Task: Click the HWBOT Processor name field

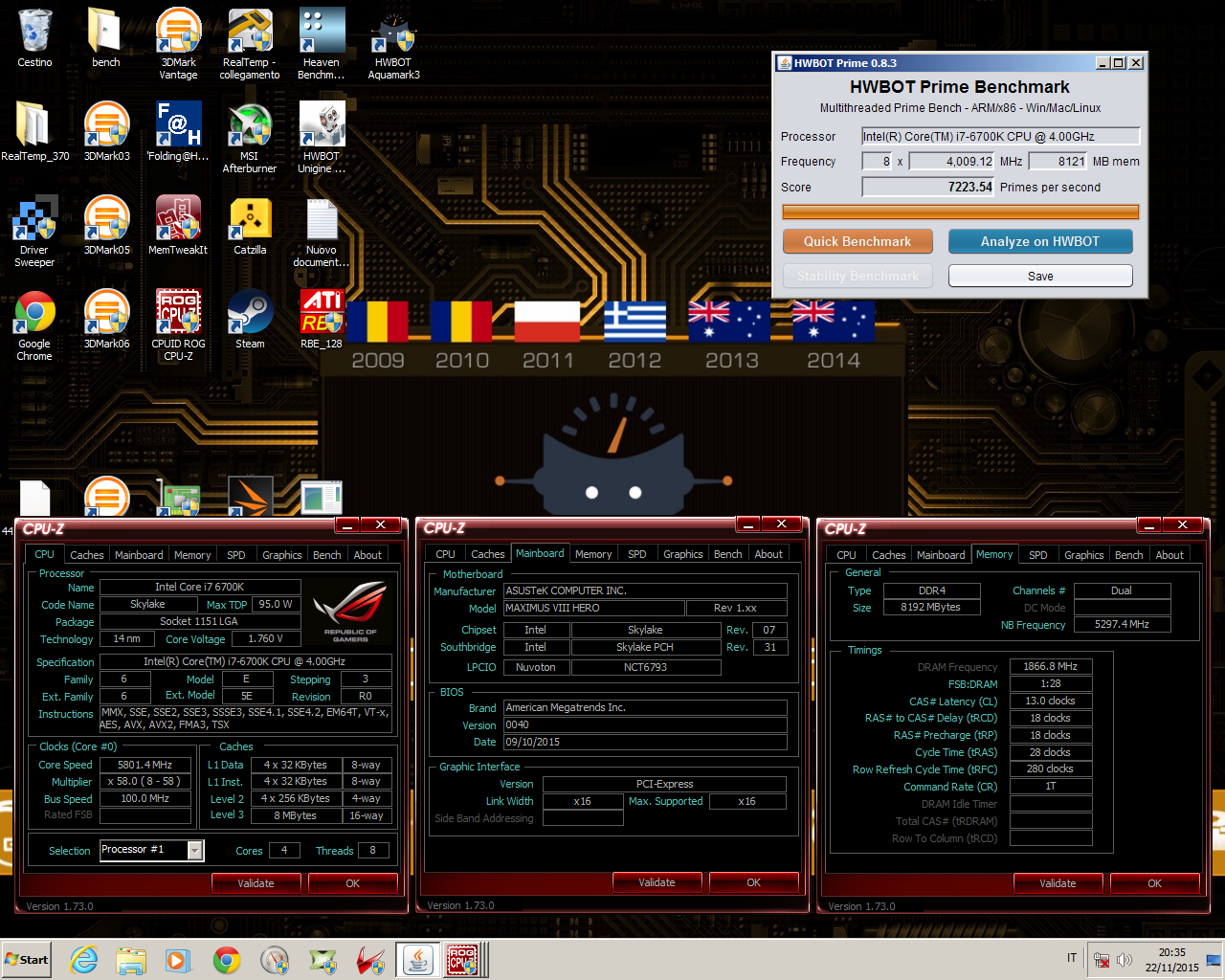Action: [x=1001, y=137]
